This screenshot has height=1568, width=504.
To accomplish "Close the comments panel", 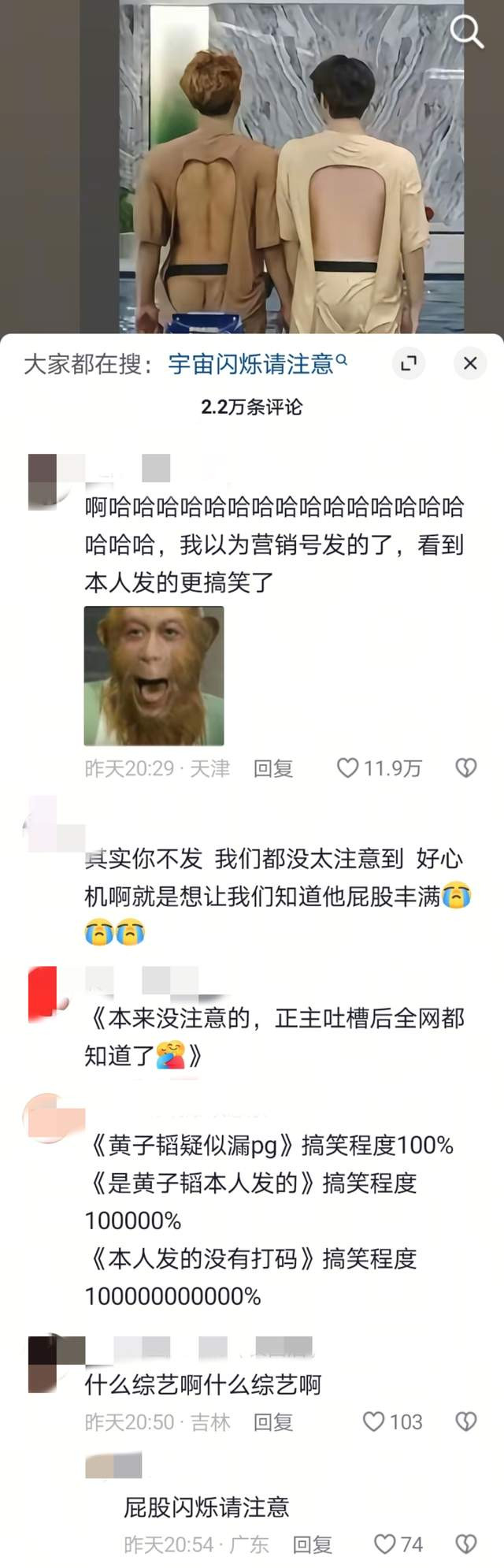I will click(470, 363).
